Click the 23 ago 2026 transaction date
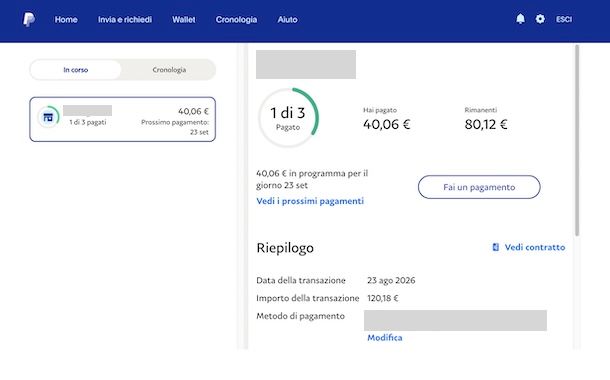 point(391,280)
